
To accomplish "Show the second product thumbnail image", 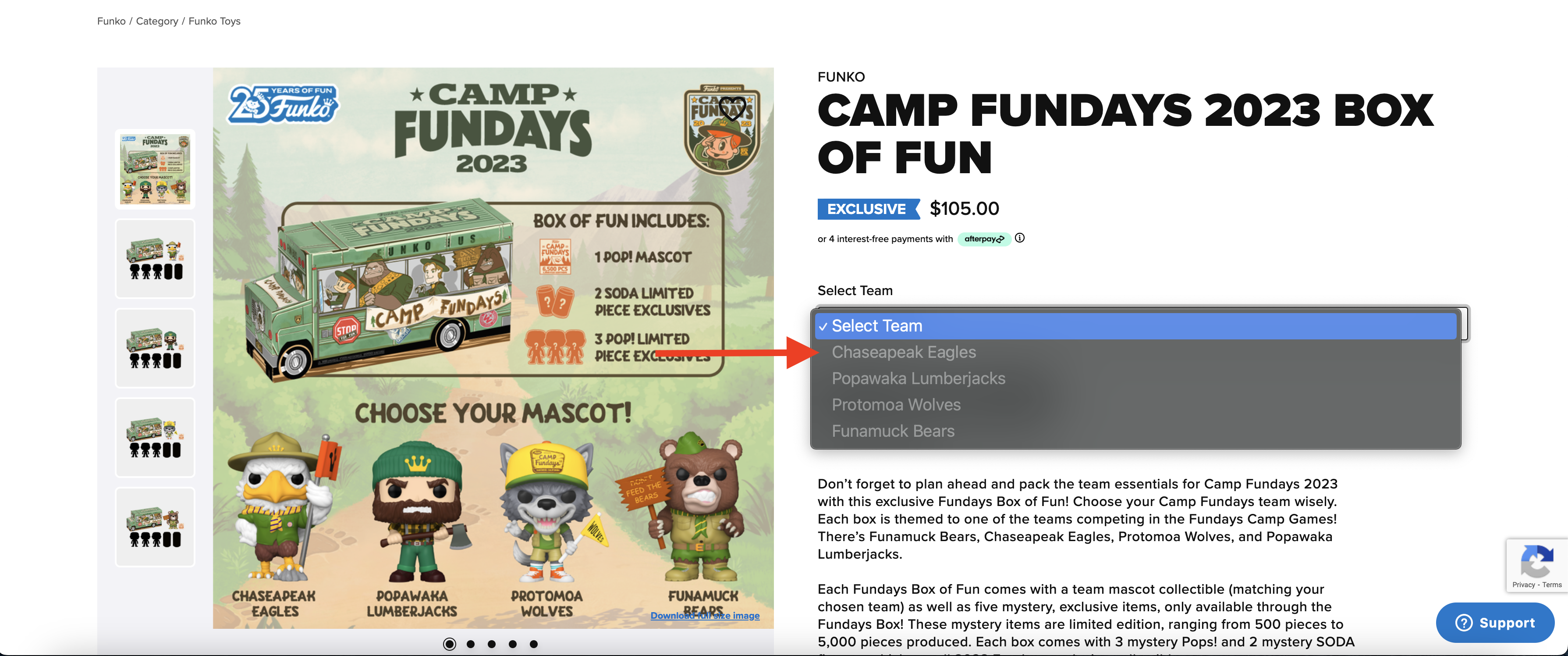I will (155, 258).
